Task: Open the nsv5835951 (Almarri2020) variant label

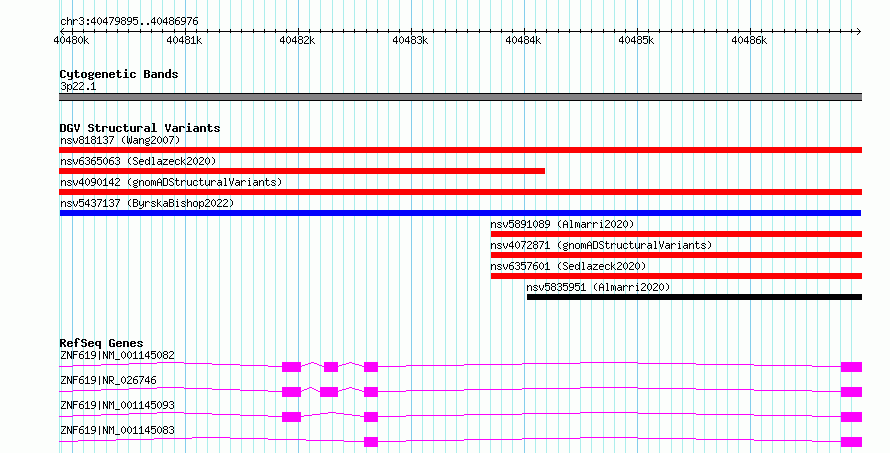Action: tap(598, 287)
